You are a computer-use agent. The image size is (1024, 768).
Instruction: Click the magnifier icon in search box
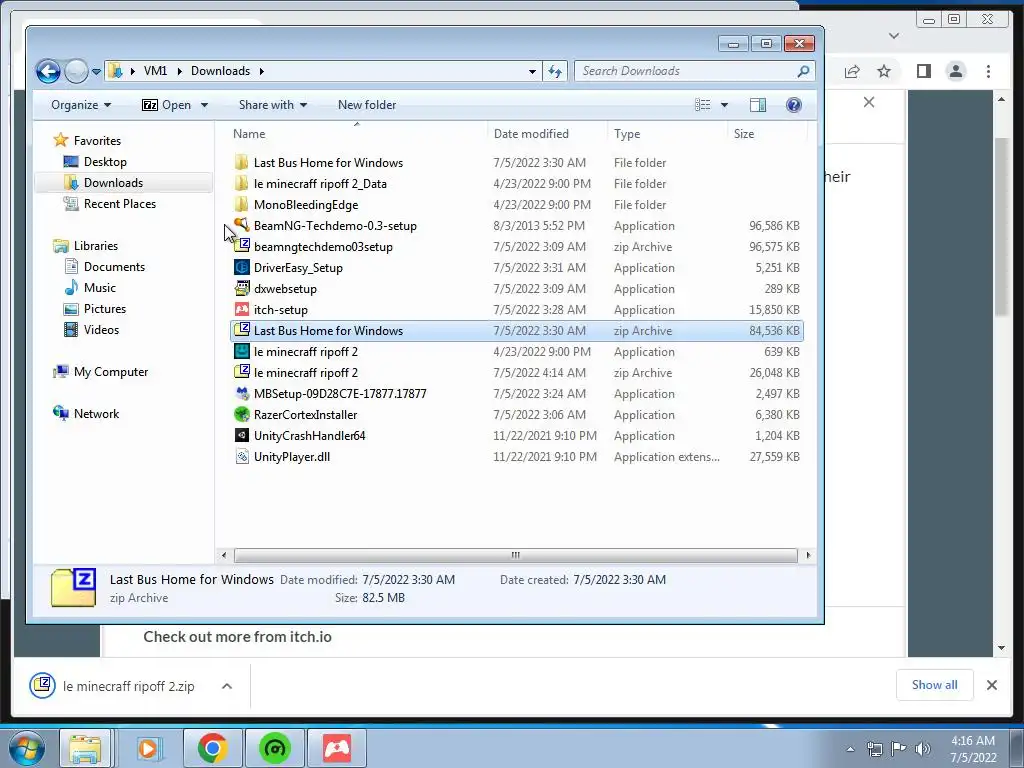803,71
